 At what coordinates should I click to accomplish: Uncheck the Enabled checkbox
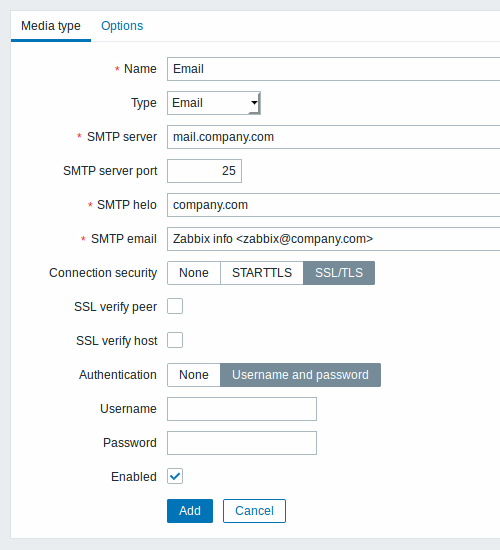(x=175, y=476)
